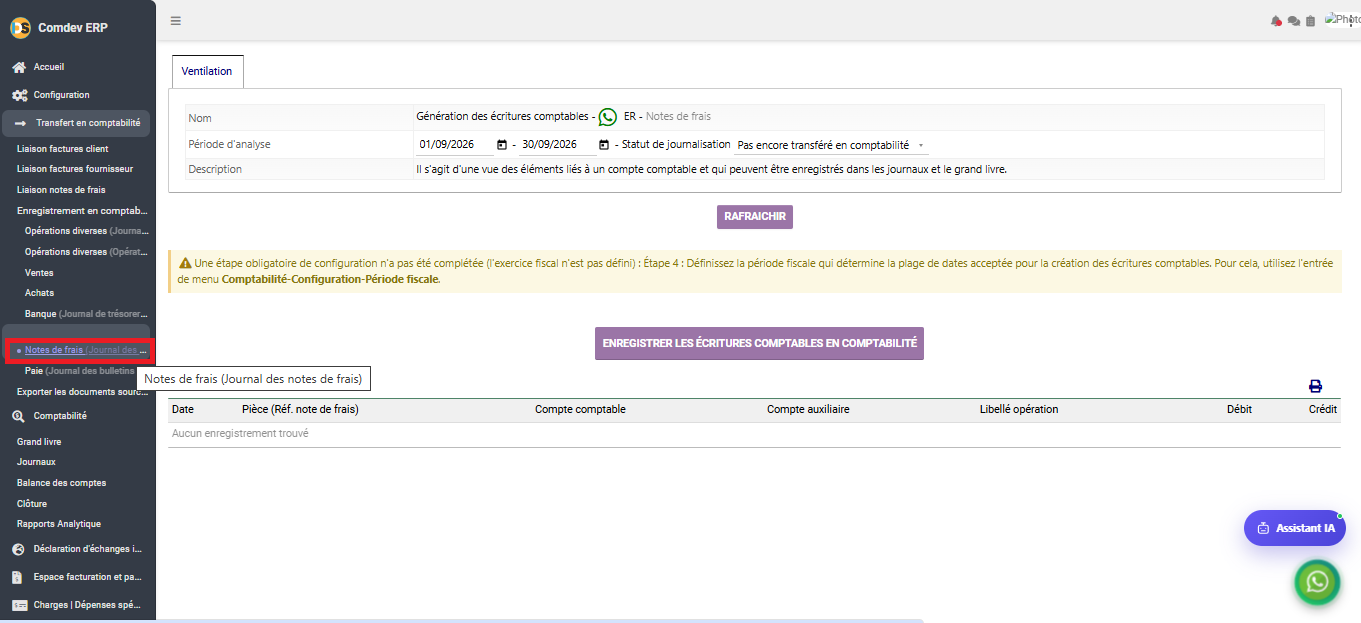The width and height of the screenshot is (1361, 623).
Task: Open Paie (Journal des bulletins)
Action: point(80,371)
